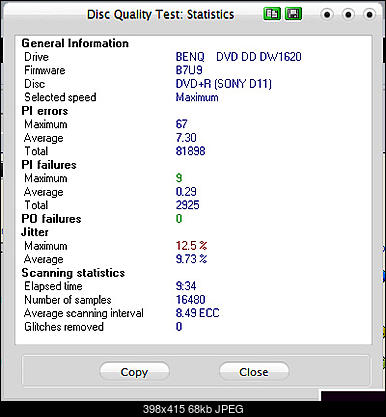This screenshot has height=417, width=386.
Task: Click the elapsed time value 9:34
Action: click(186, 286)
